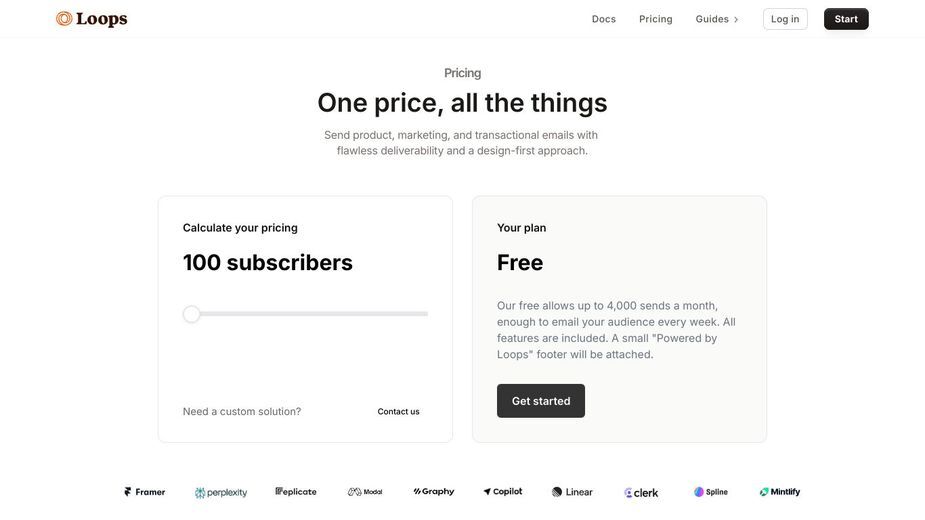Click the Log in button
Screen dimensions: 925x520
pos(785,19)
